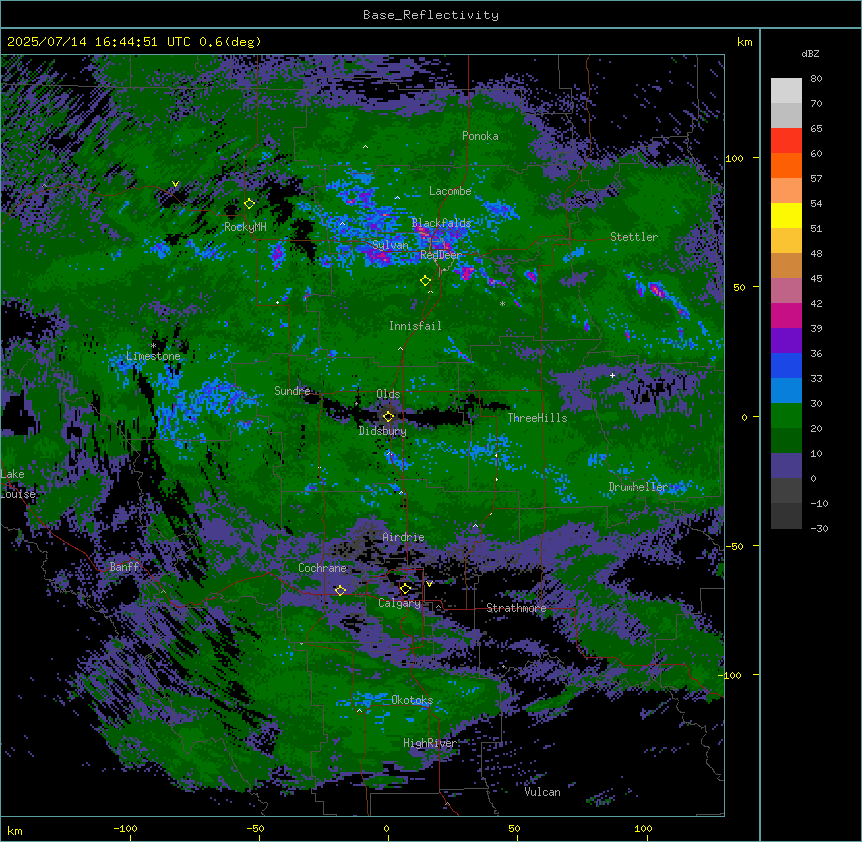Image resolution: width=862 pixels, height=842 pixels.
Task: Select the Vulcan label
Action: pos(543,792)
